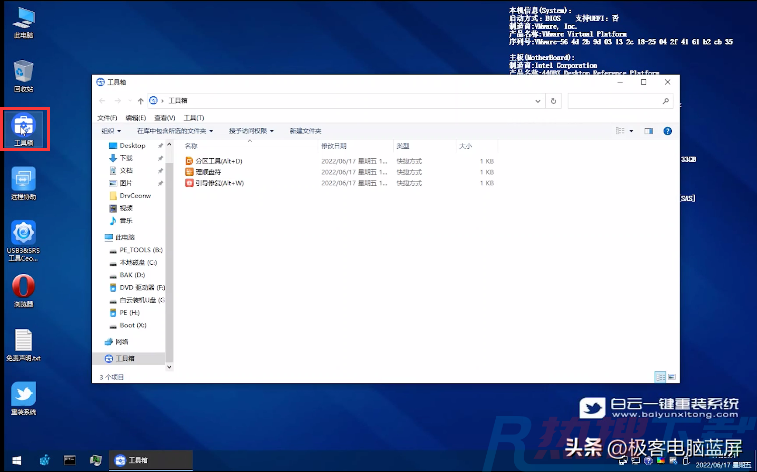This screenshot has height=472, width=757.
Task: Open the 引导修复(Alt+W) shortcut
Action: pyautogui.click(x=215, y=183)
